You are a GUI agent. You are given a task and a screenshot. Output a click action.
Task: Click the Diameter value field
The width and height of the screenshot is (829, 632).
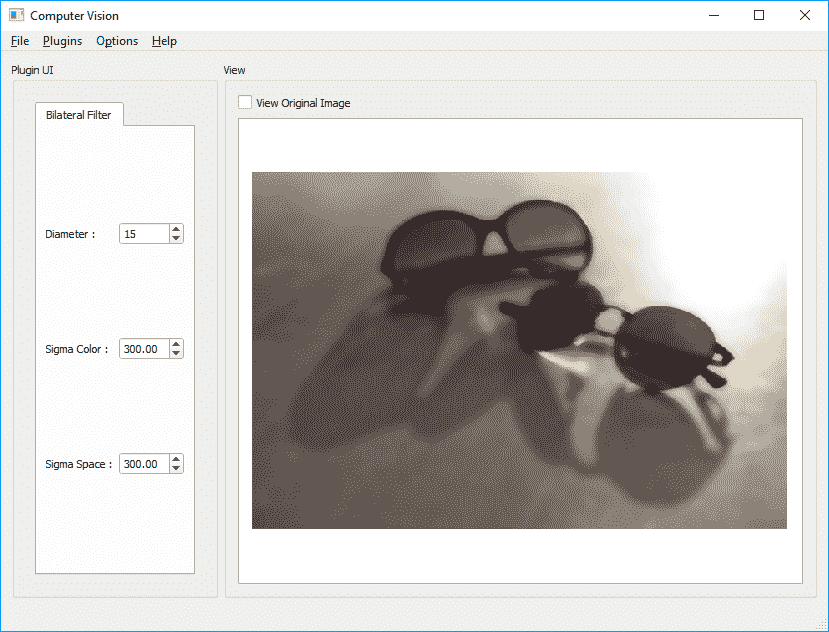point(143,234)
